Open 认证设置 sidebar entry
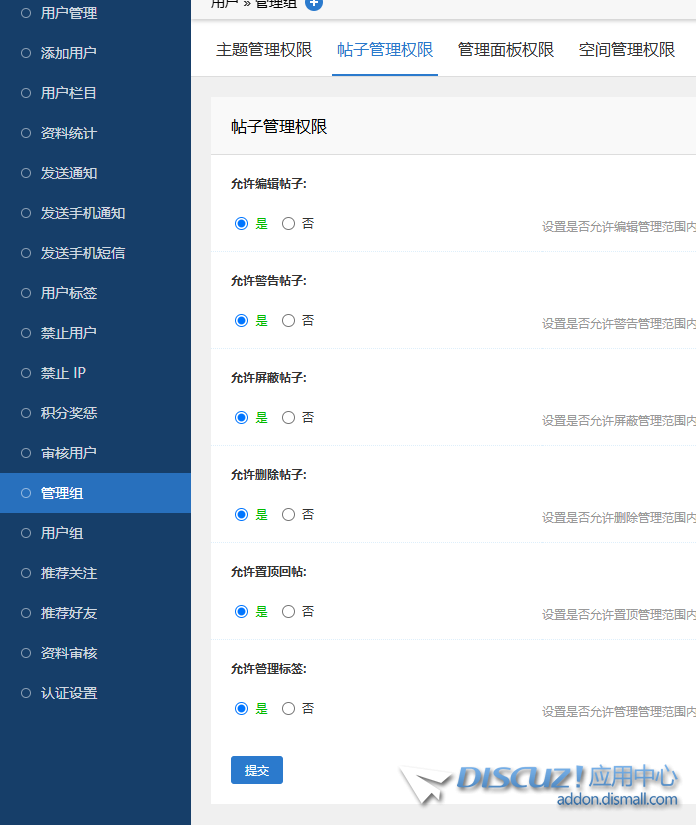Image resolution: width=696 pixels, height=825 pixels. tap(69, 693)
